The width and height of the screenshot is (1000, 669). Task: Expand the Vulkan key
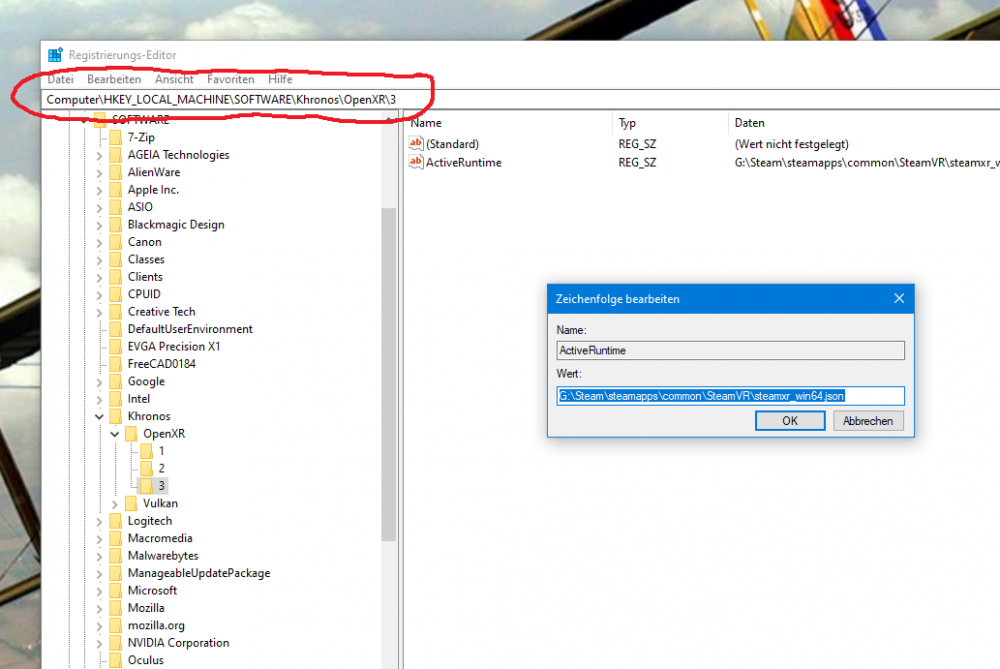tap(115, 504)
